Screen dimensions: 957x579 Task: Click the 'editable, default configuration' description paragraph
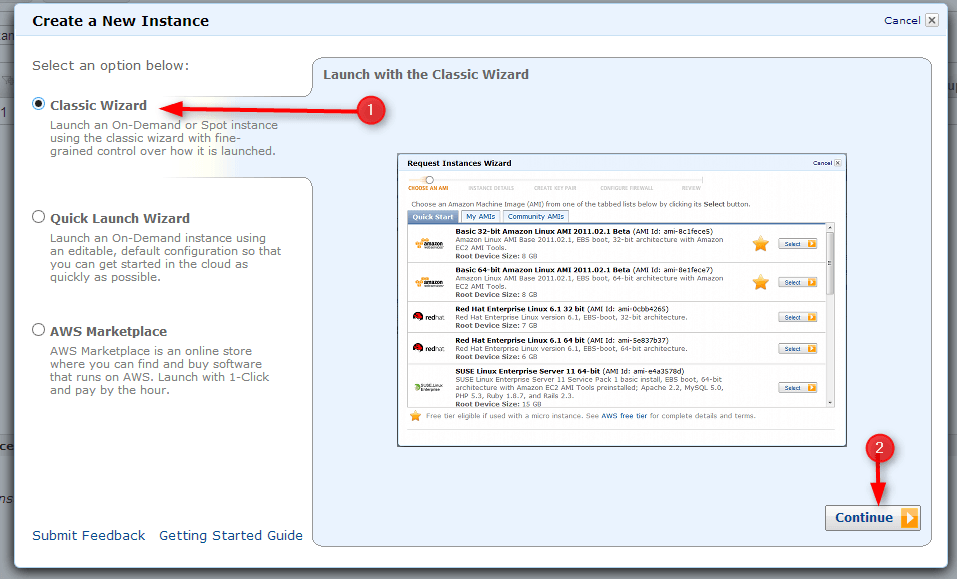(165, 257)
